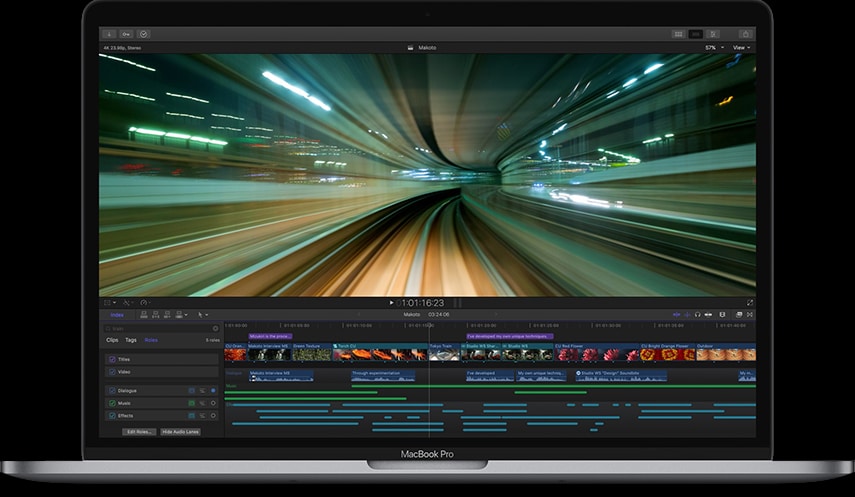The height and width of the screenshot is (497, 855).
Task: Focus on the Effects role
Action: [213, 416]
